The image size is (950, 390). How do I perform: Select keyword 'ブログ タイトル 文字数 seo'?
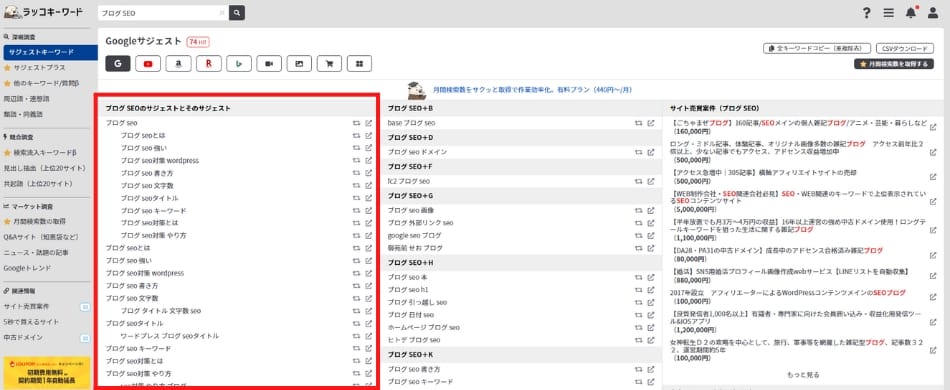tap(161, 311)
